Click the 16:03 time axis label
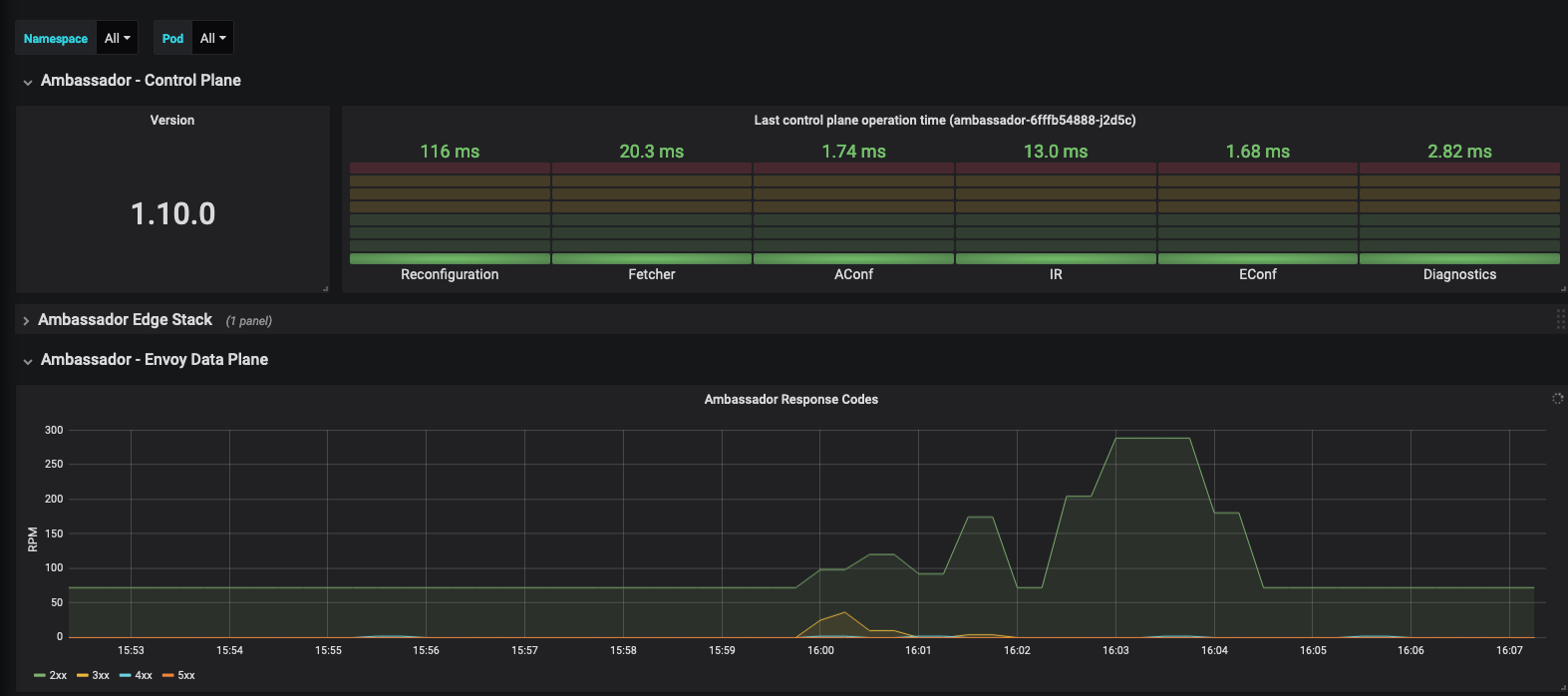 [1115, 650]
